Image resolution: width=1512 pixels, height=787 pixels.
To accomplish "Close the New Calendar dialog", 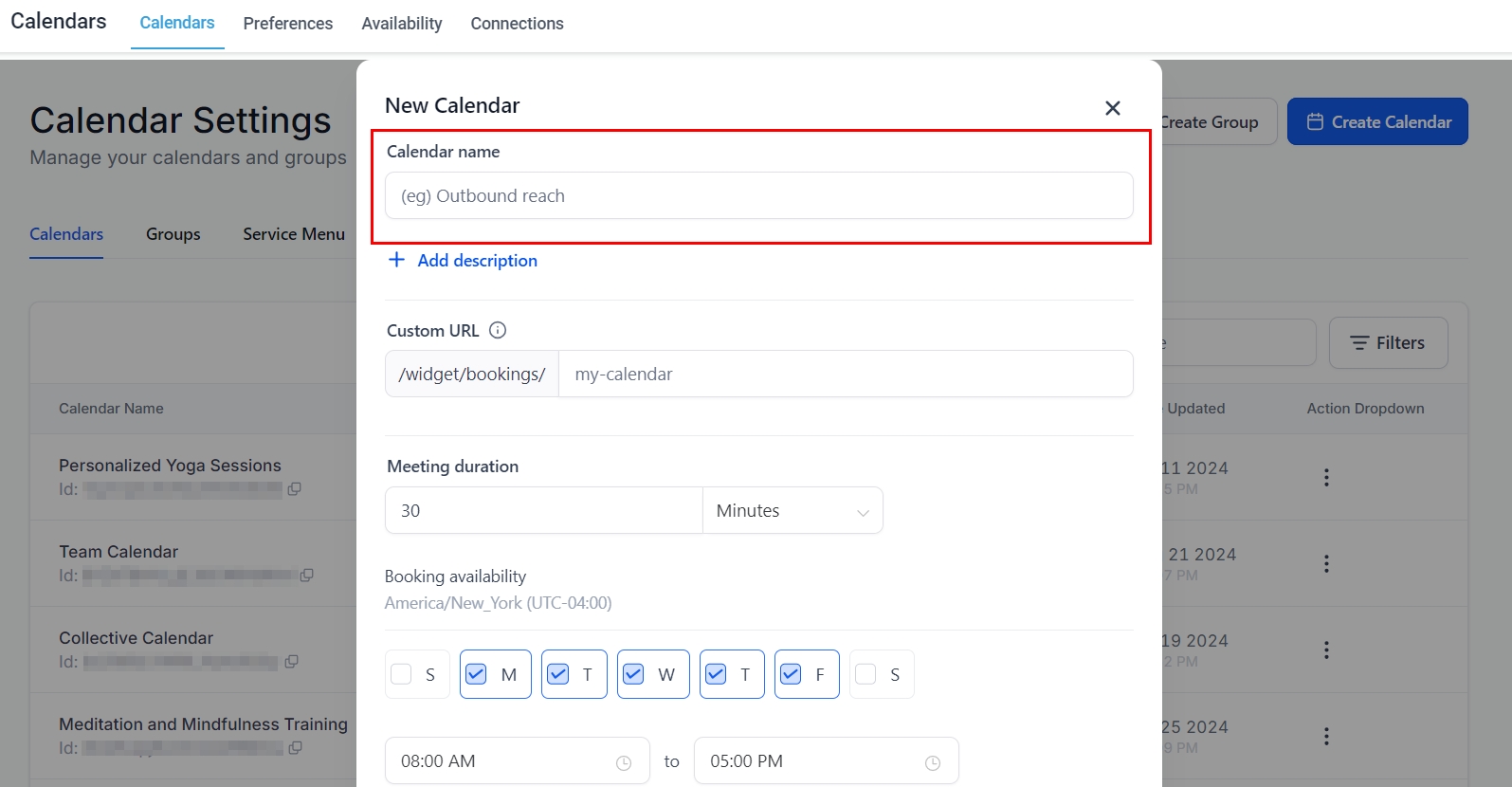I will (x=1113, y=108).
